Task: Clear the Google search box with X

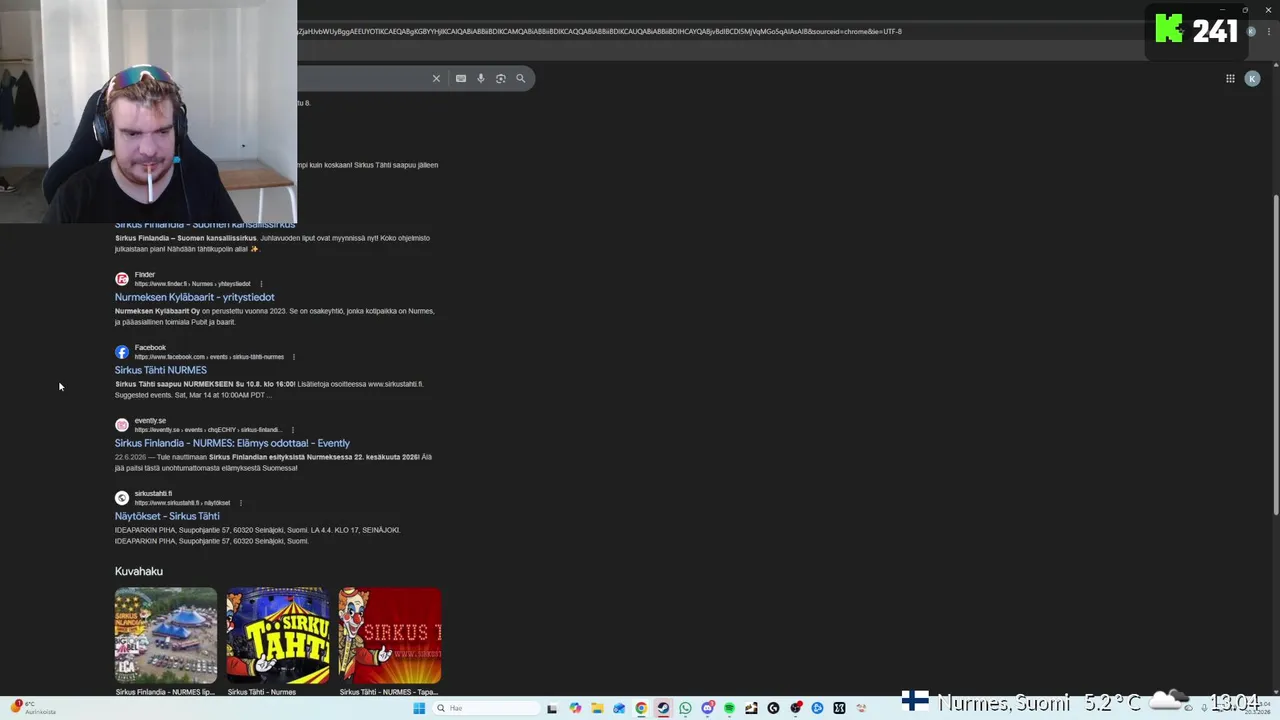Action: 436,78
